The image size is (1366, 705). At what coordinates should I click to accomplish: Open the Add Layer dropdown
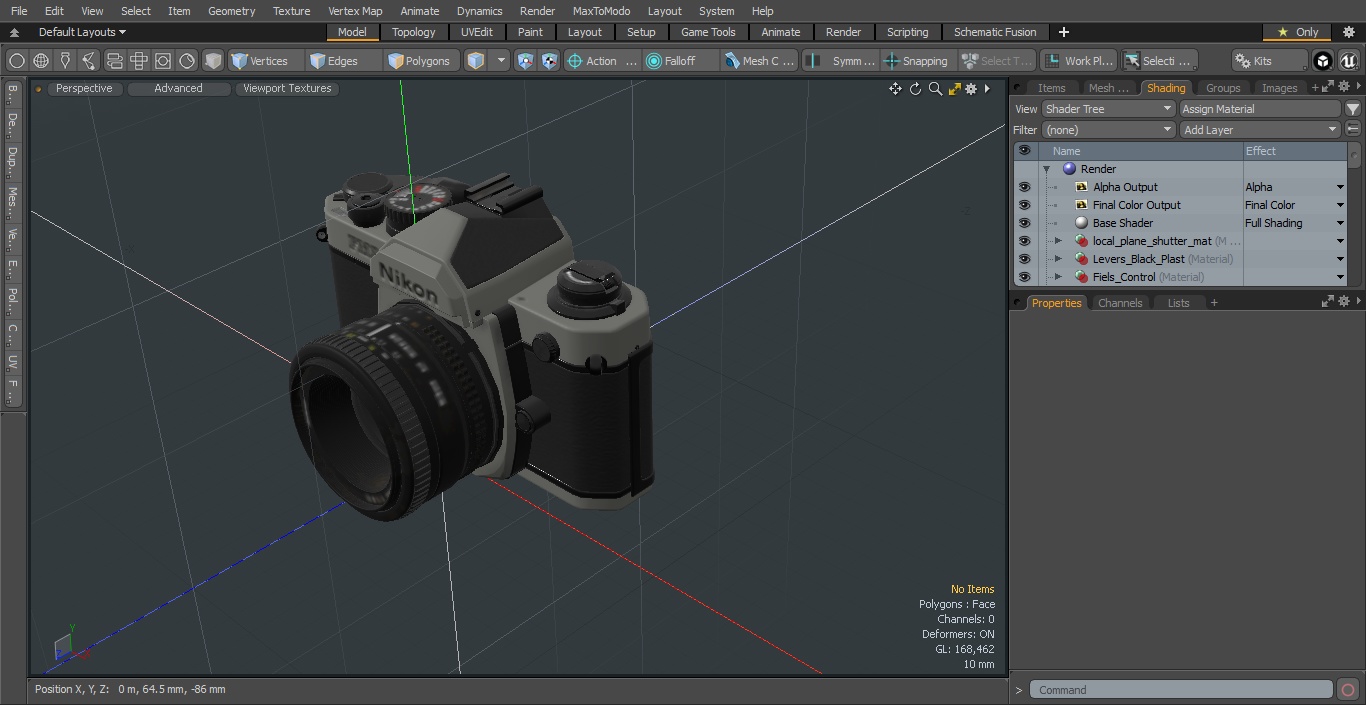(x=1260, y=130)
